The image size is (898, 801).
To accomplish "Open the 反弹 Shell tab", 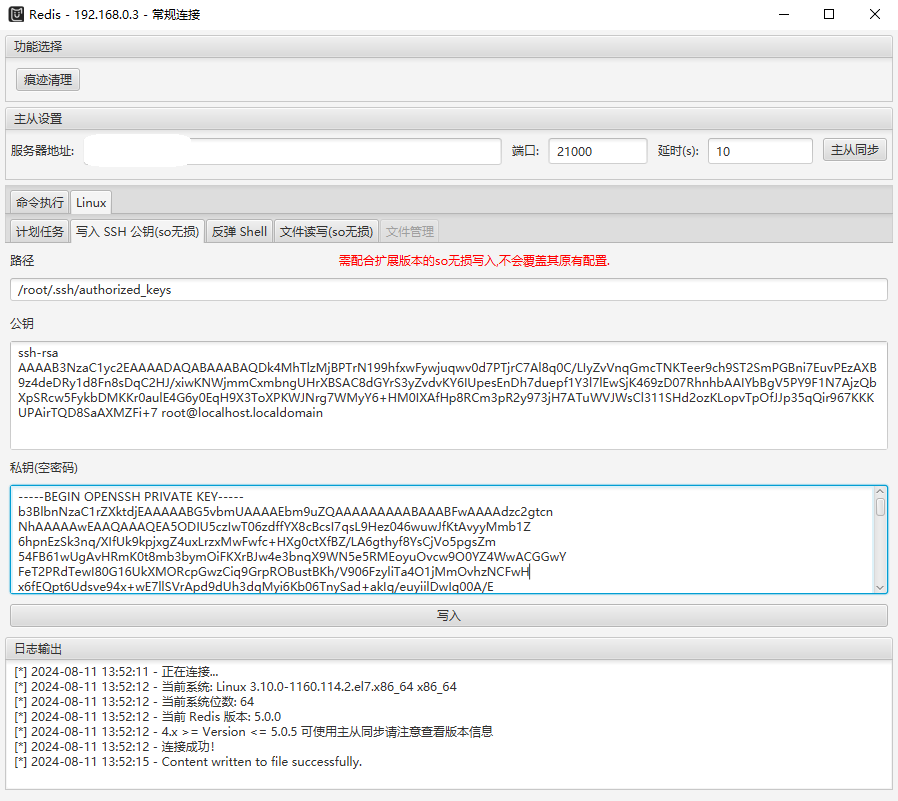I will (239, 231).
